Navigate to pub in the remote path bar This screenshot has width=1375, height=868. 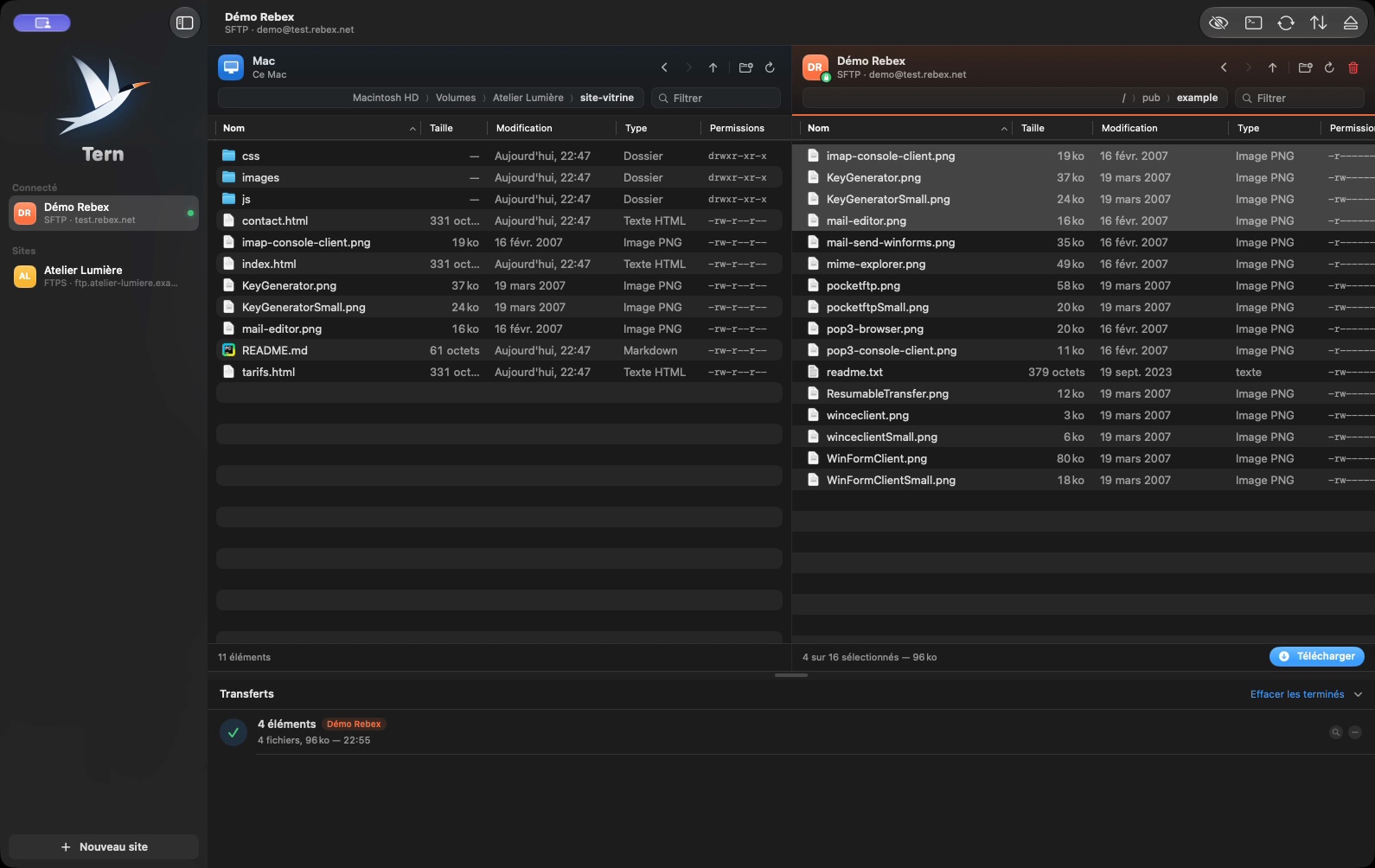[1151, 98]
